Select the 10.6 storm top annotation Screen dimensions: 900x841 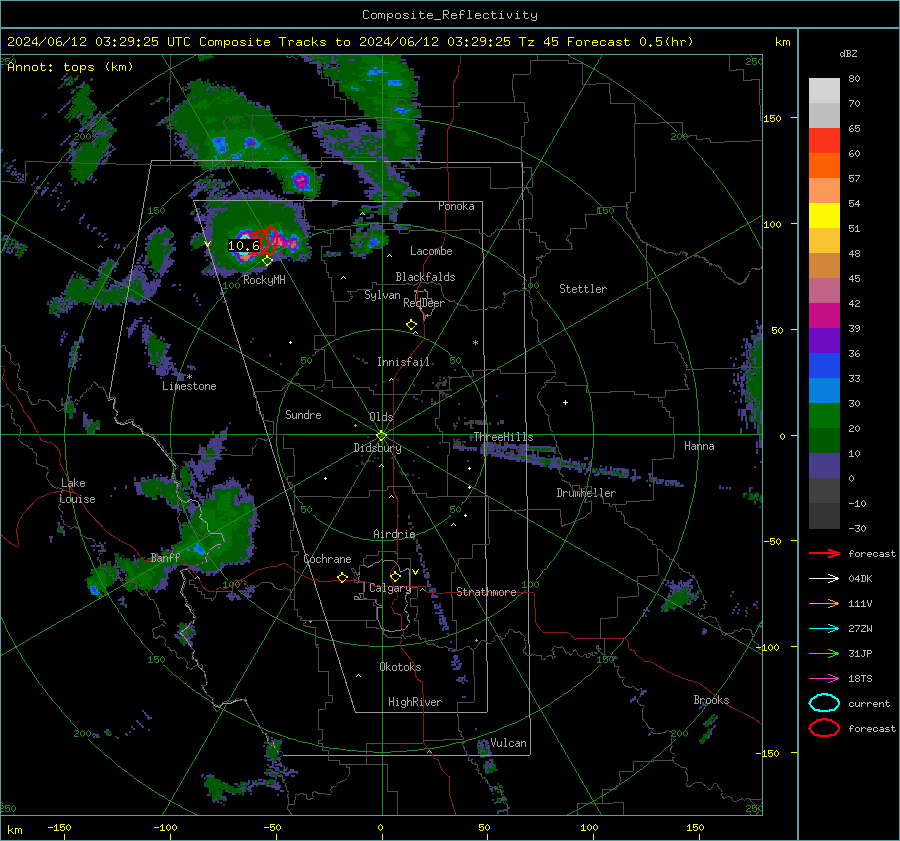point(243,246)
